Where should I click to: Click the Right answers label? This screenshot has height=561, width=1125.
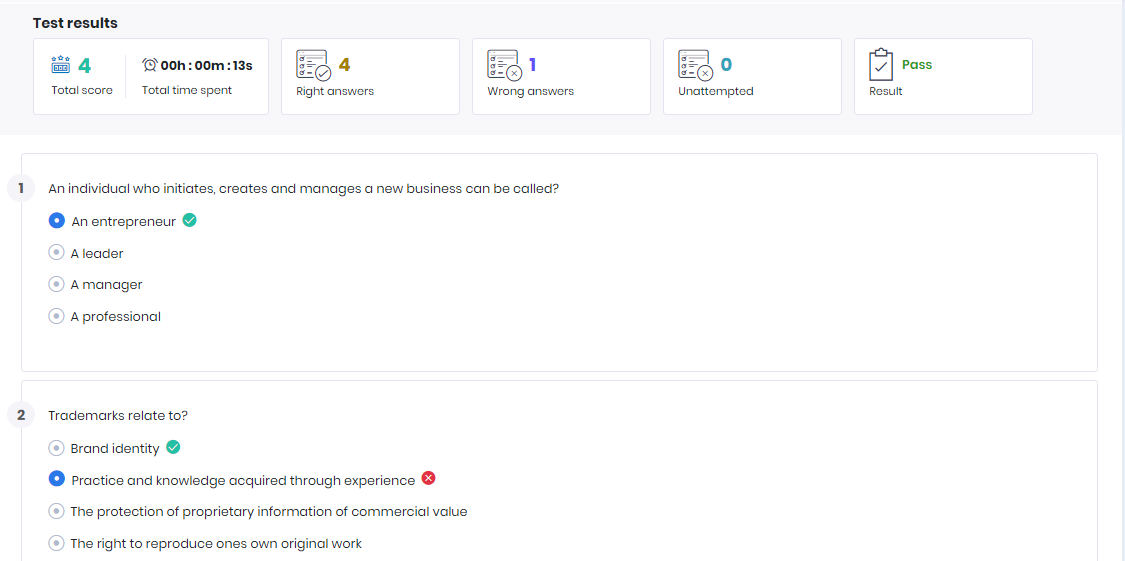[x=335, y=91]
